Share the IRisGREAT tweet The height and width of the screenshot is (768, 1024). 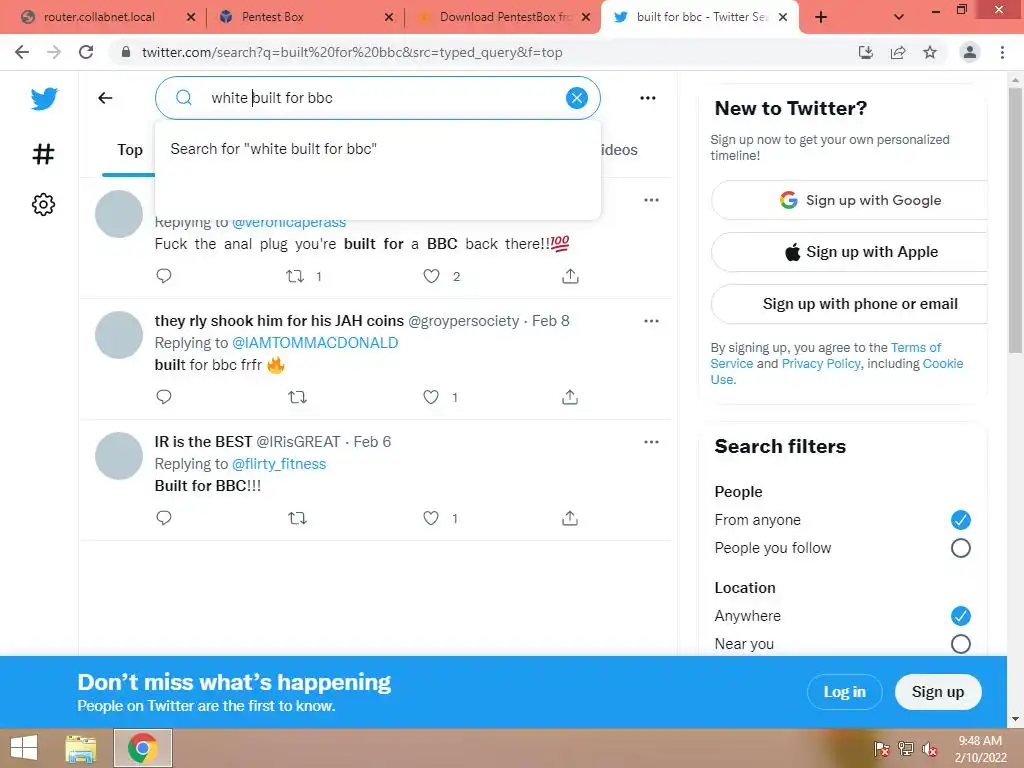coord(570,518)
